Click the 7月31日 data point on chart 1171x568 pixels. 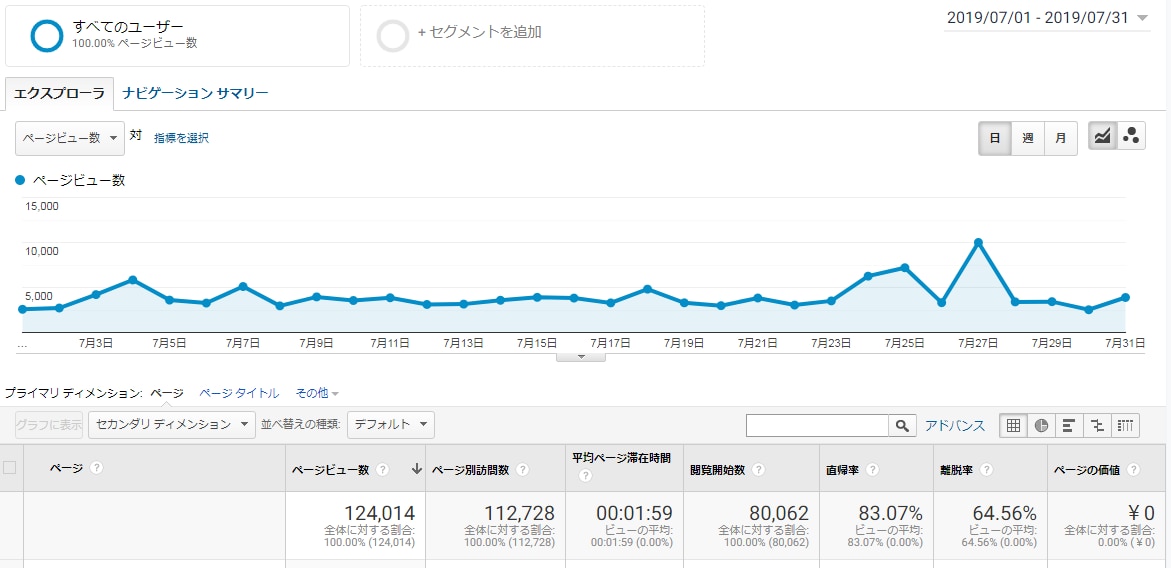pos(1125,297)
